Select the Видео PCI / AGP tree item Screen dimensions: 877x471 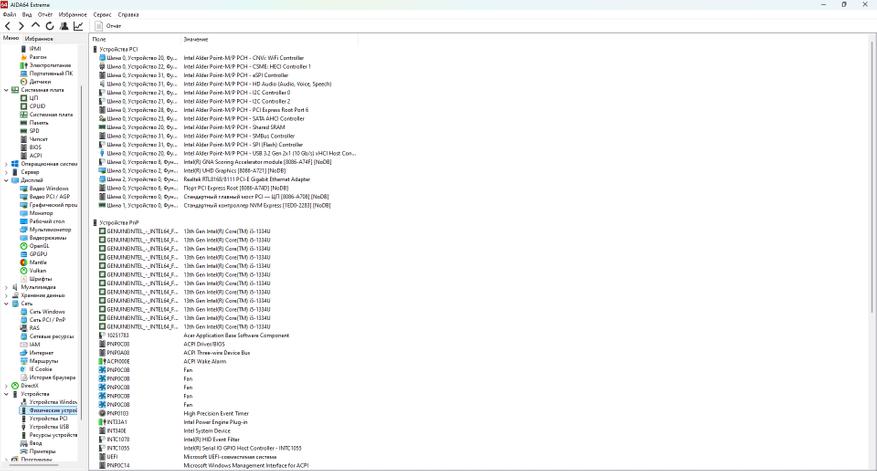point(50,197)
